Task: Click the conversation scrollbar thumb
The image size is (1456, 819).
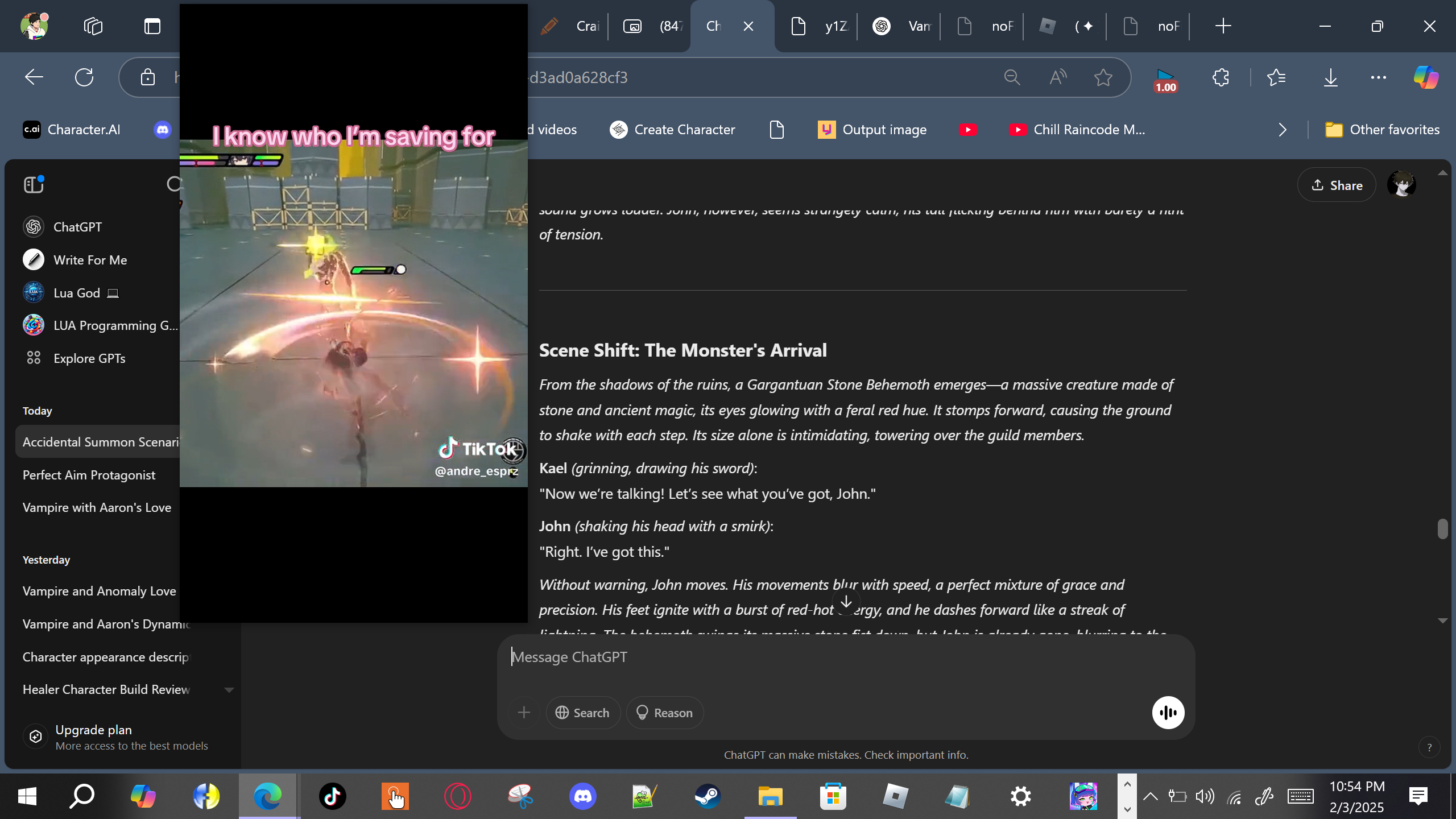Action: (x=1442, y=528)
